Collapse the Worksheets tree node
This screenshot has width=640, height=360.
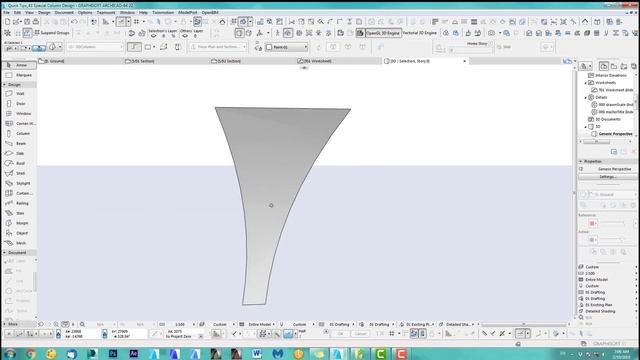586,83
